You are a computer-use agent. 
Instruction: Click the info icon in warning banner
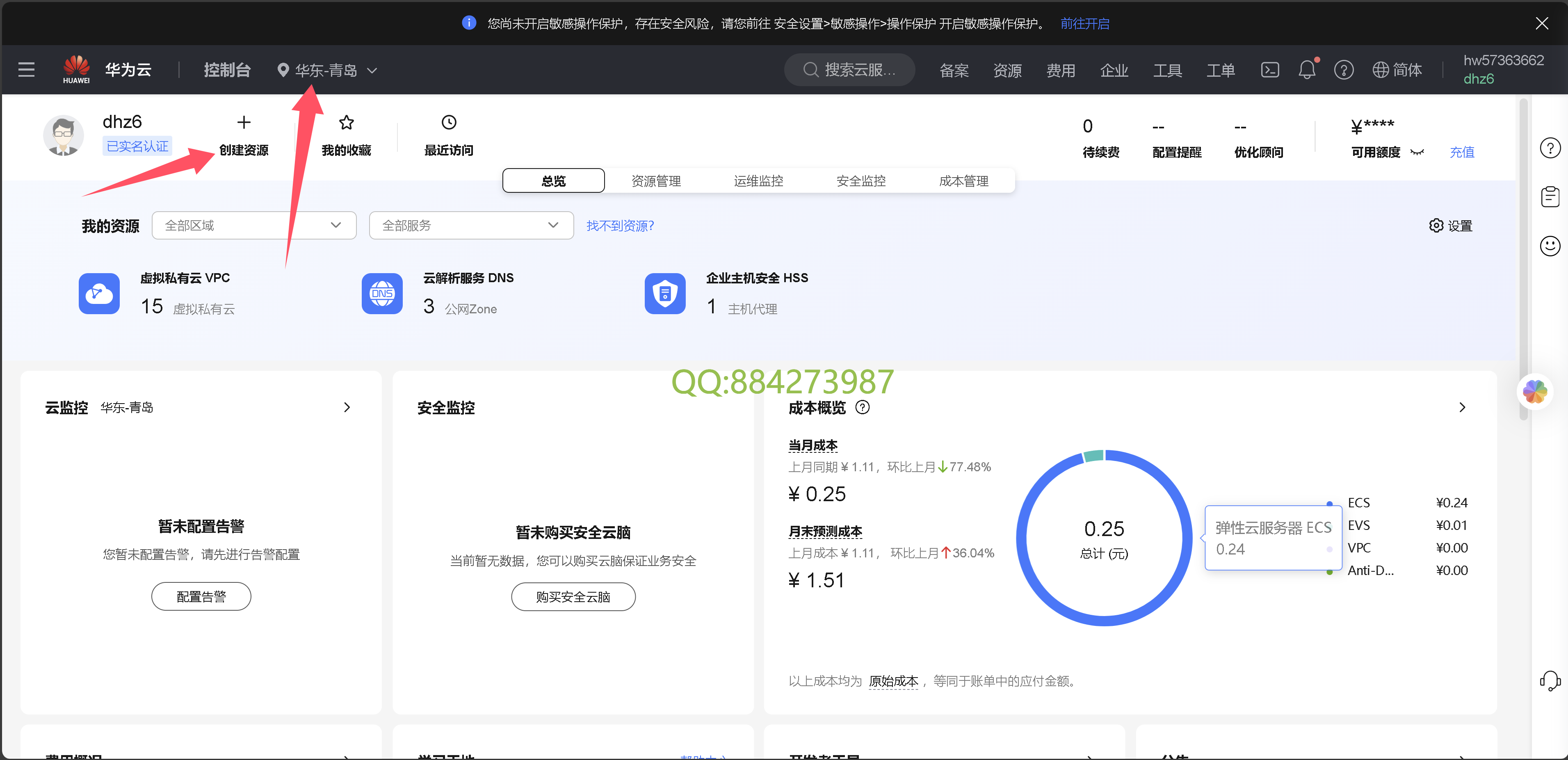469,23
